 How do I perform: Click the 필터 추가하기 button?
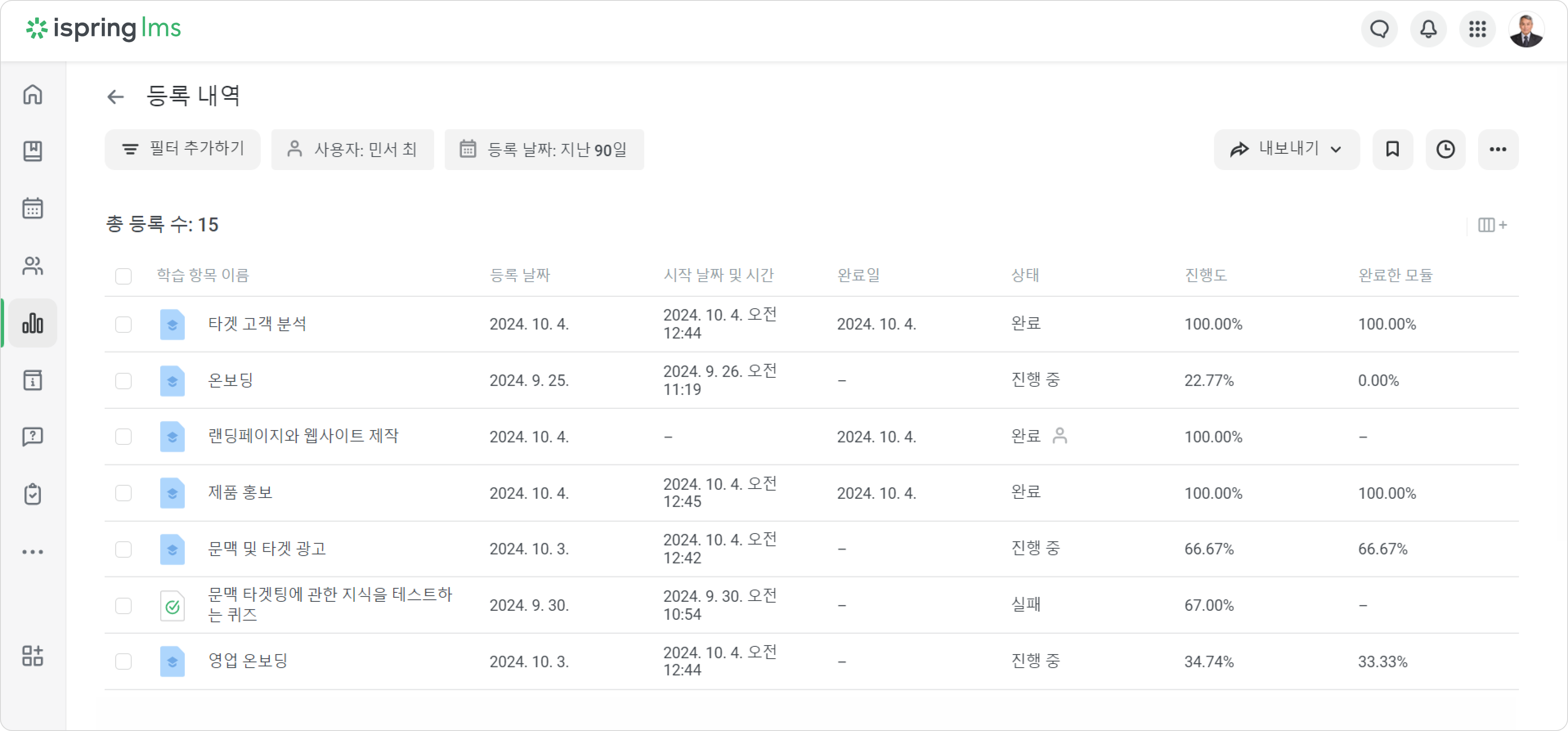coord(183,149)
